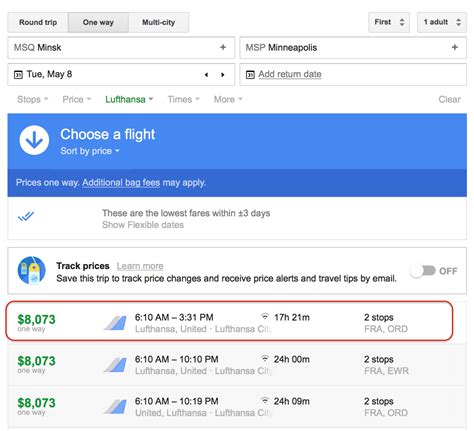Click the Tue, May 8 departure date

49,74
